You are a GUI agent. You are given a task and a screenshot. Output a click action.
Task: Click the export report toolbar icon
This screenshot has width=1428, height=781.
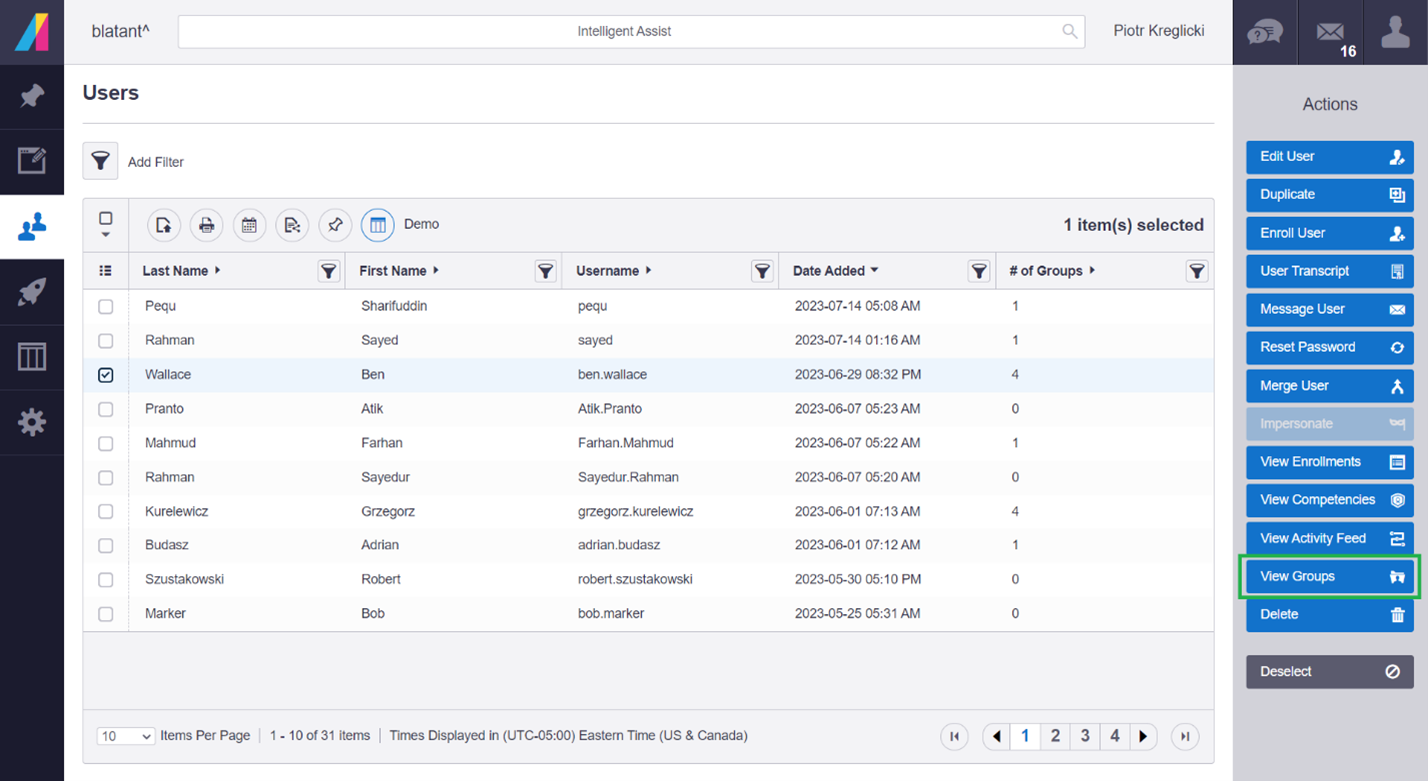[x=164, y=225]
